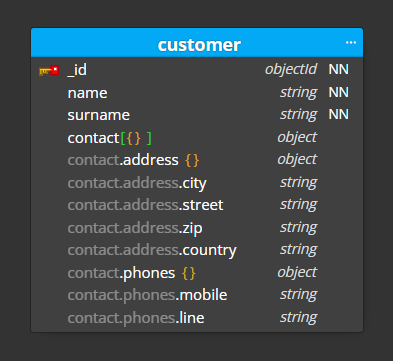393x361 pixels.
Task: Click the NN flag on the _id row
Action: pos(339,69)
